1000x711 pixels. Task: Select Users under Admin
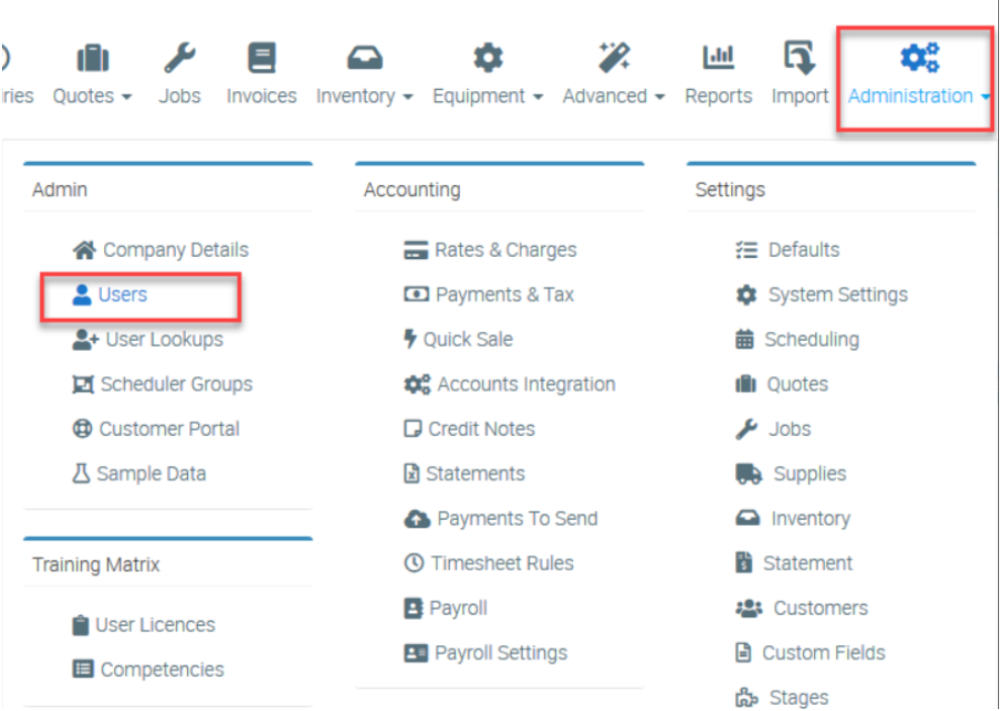(x=122, y=295)
